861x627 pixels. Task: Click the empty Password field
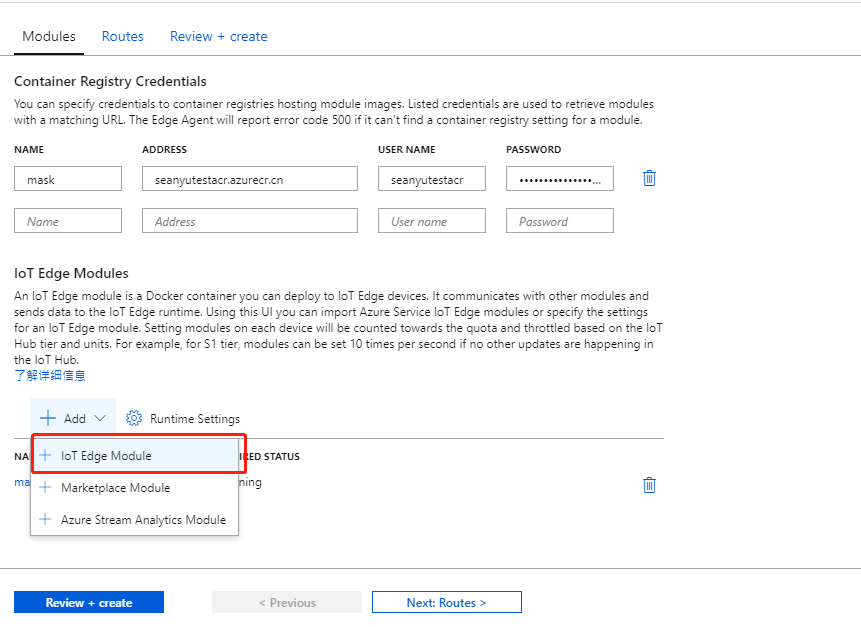coord(560,221)
